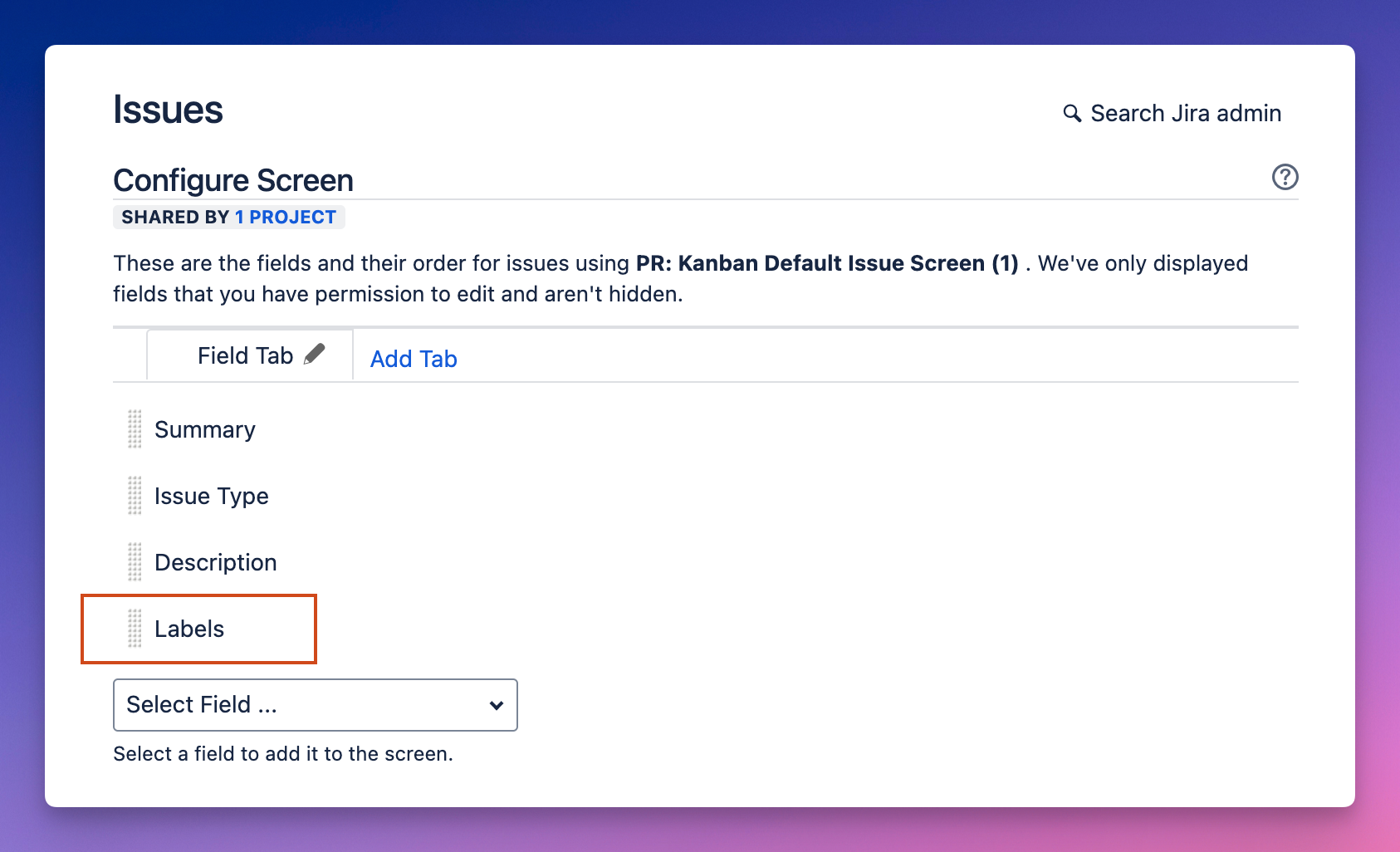The image size is (1400, 852).
Task: Click the drag handle beside Summary
Action: pyautogui.click(x=135, y=429)
